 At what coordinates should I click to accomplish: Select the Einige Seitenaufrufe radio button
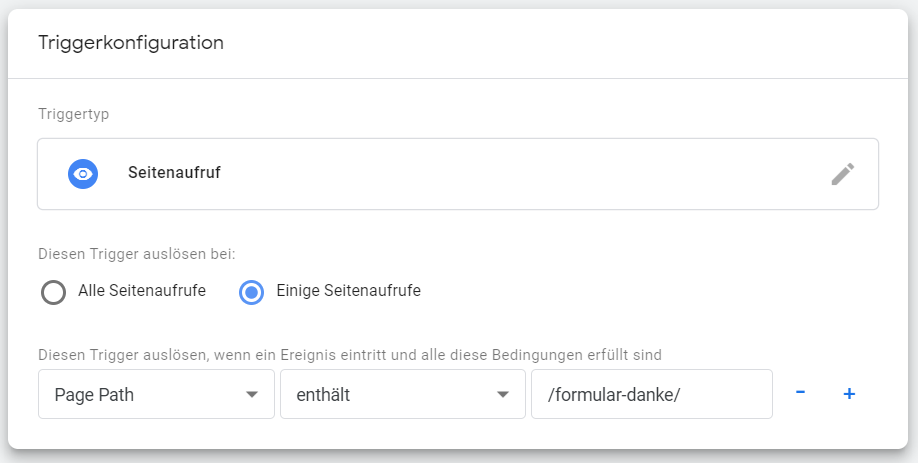[x=252, y=292]
